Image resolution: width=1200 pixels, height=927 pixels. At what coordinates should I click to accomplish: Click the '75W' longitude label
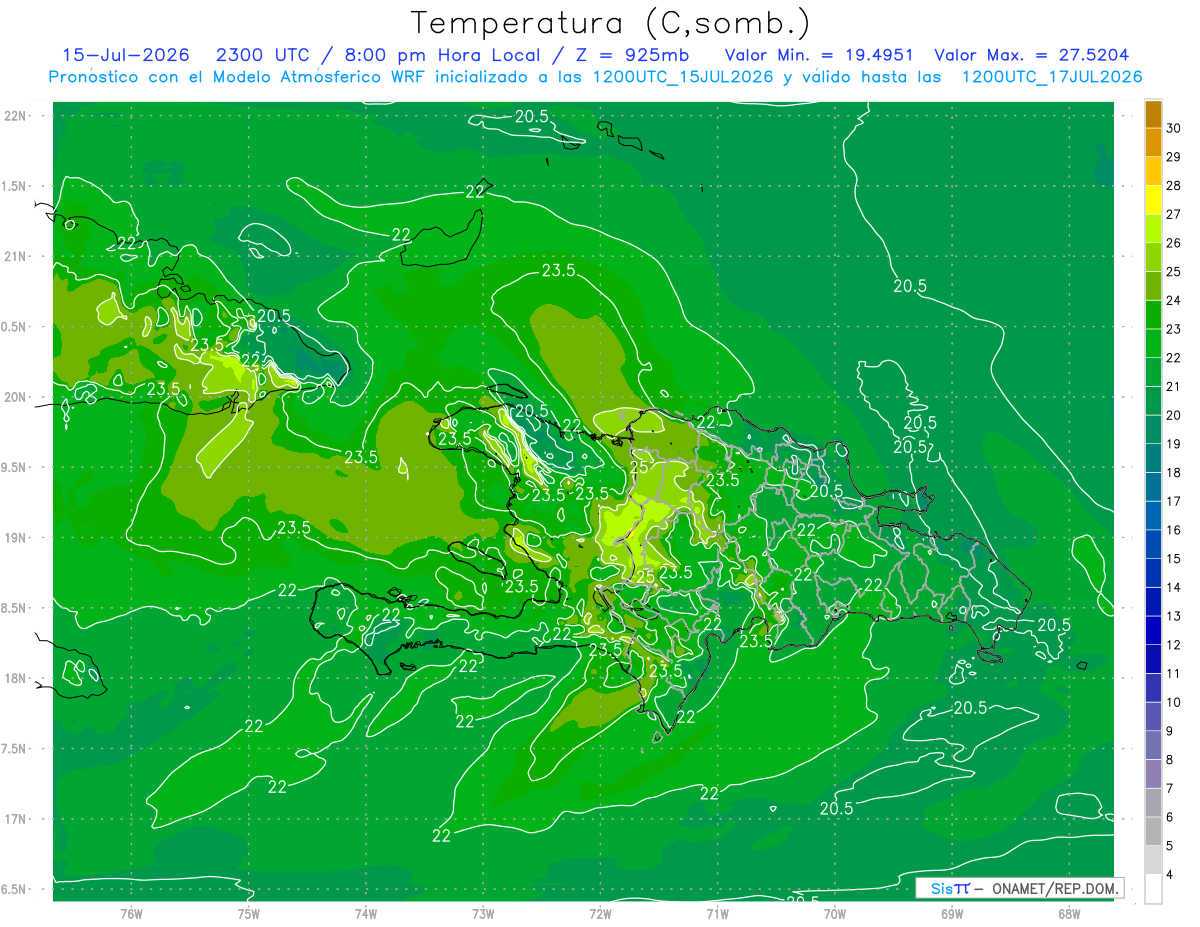[248, 913]
